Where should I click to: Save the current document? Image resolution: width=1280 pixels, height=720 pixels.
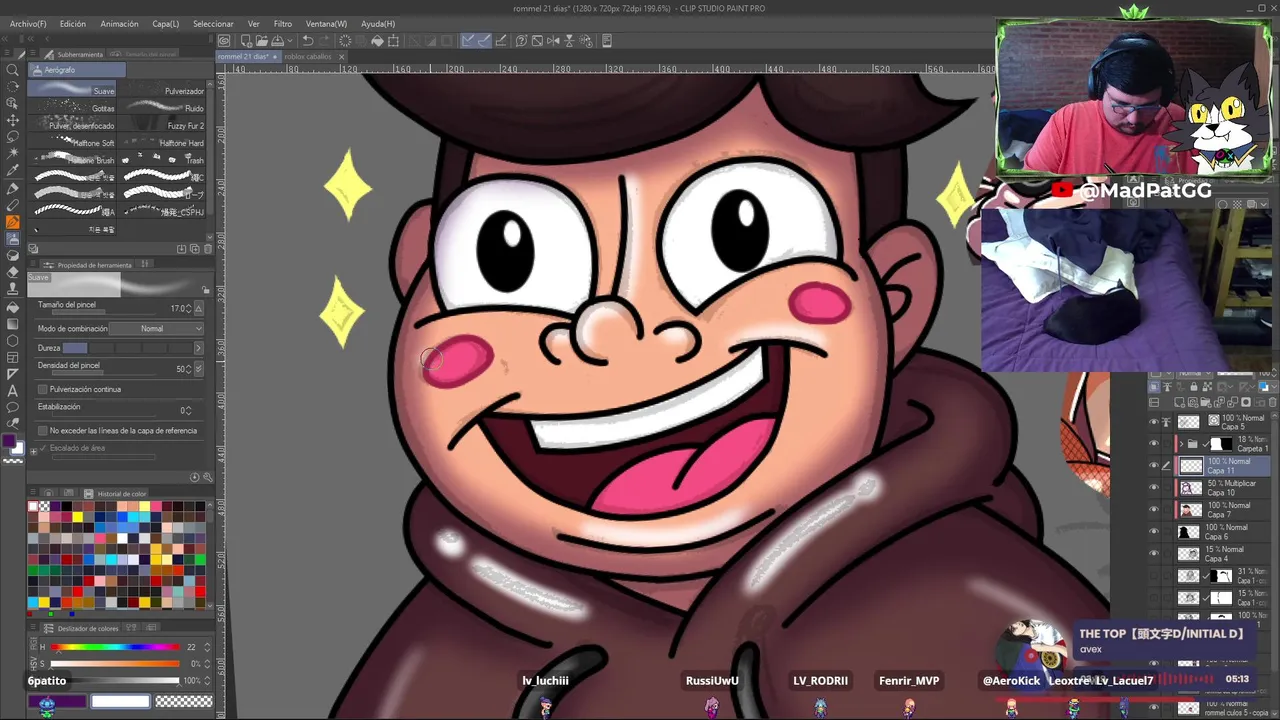(275, 41)
